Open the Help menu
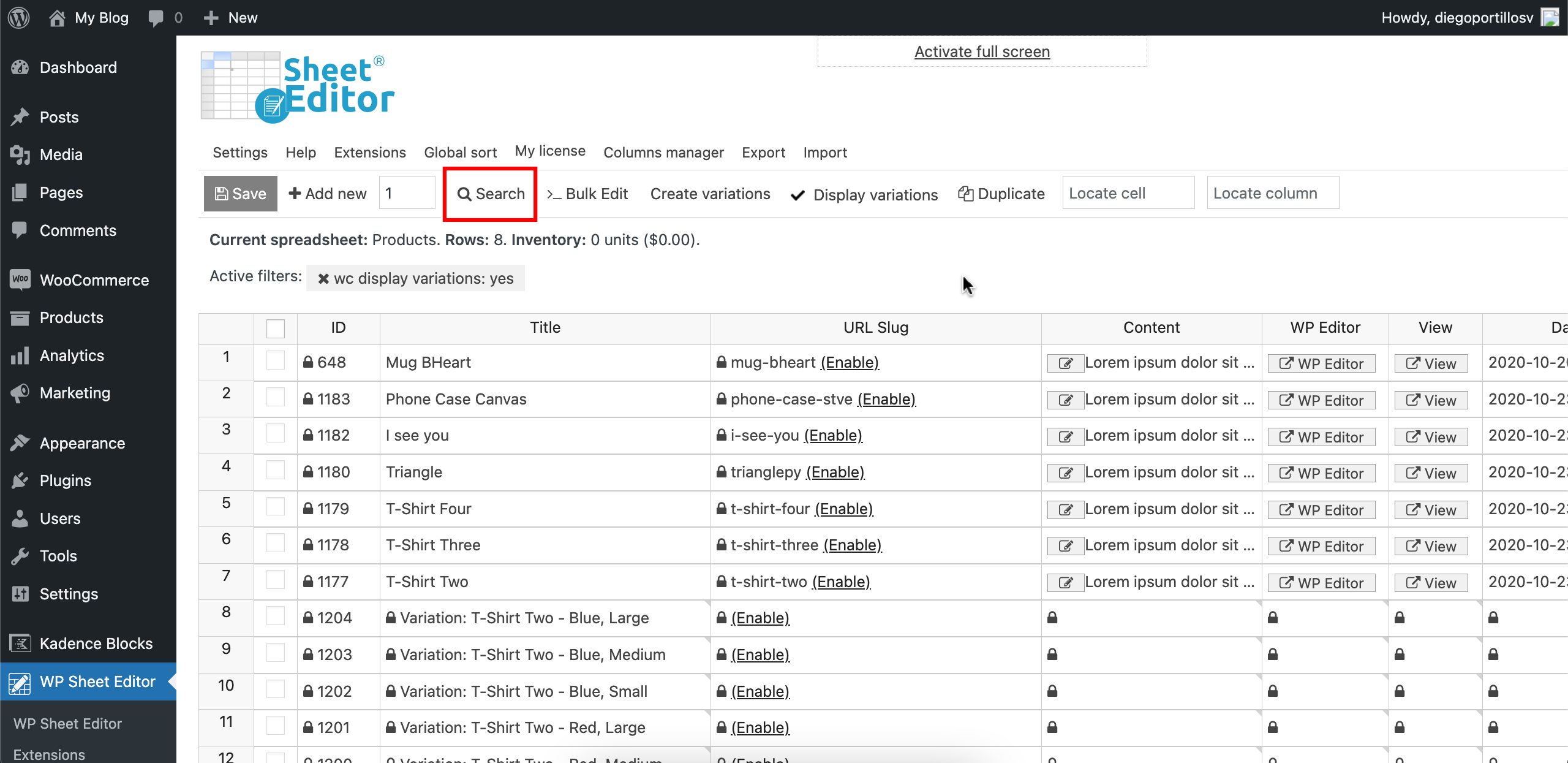Screen dimensions: 1568x763 pos(301,153)
